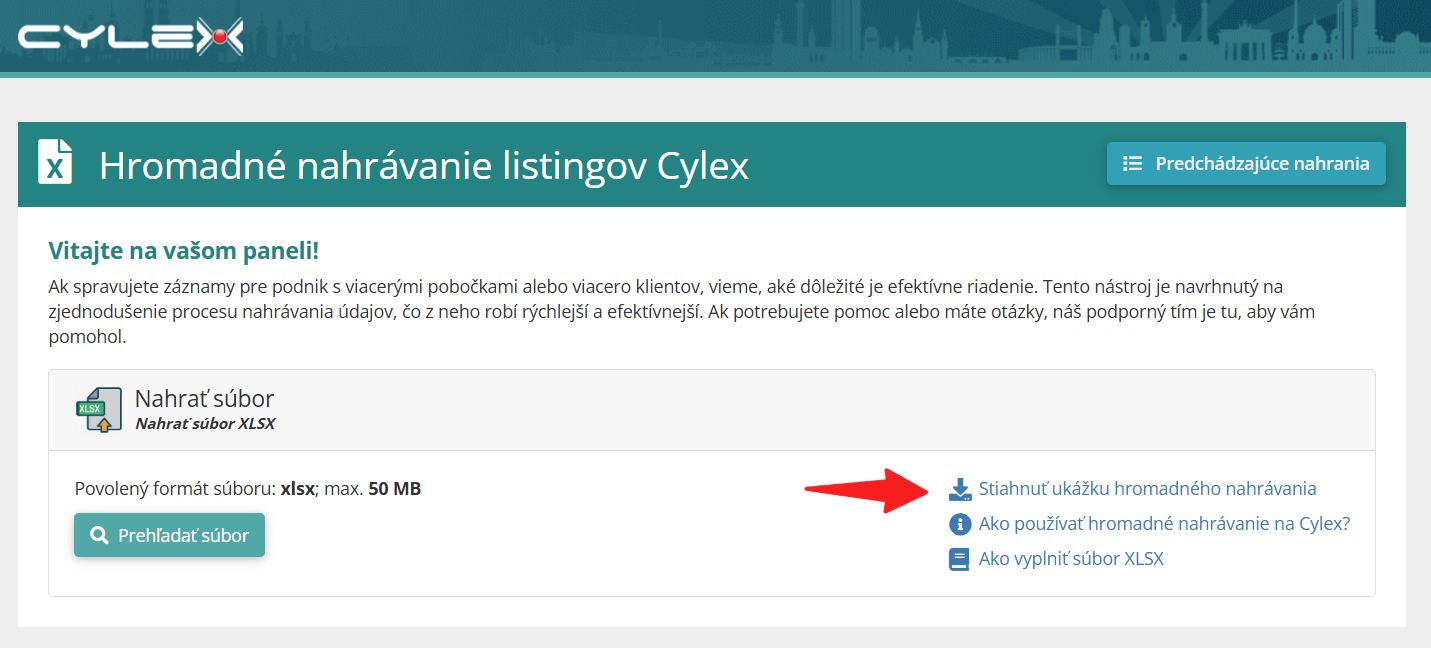Image resolution: width=1431 pixels, height=648 pixels.
Task: Click the magnifier icon in Prehľadať súbor
Action: (x=99, y=535)
